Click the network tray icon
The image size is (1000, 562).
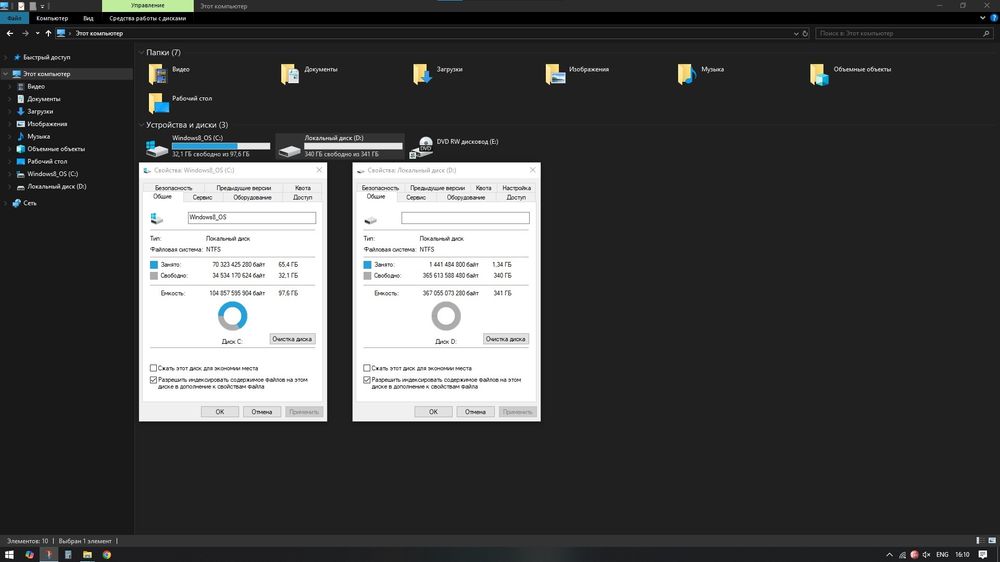coord(902,554)
